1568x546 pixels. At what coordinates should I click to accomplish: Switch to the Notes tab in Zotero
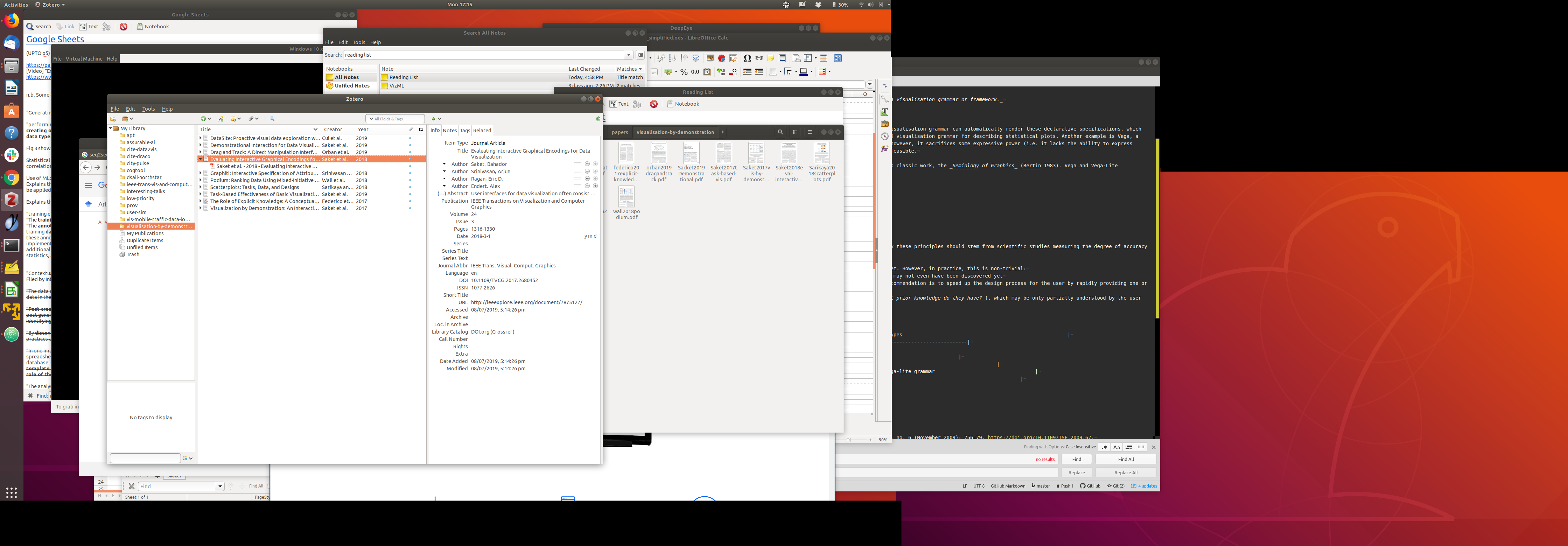[x=449, y=130]
